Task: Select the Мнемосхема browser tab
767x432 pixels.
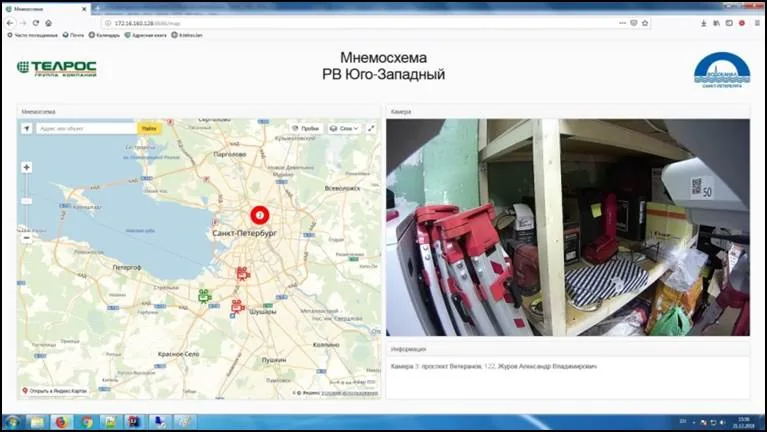Action: [x=45, y=9]
